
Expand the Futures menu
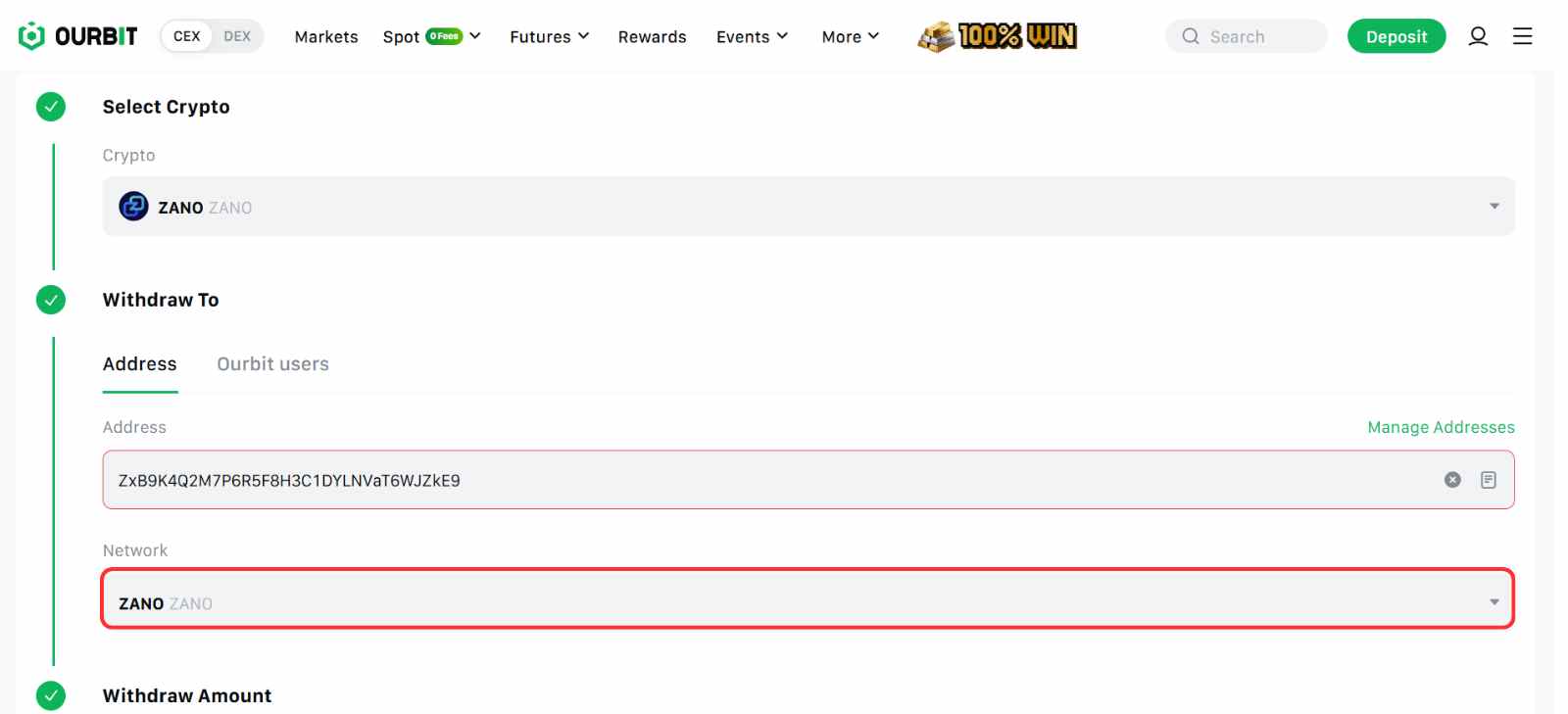click(x=549, y=36)
